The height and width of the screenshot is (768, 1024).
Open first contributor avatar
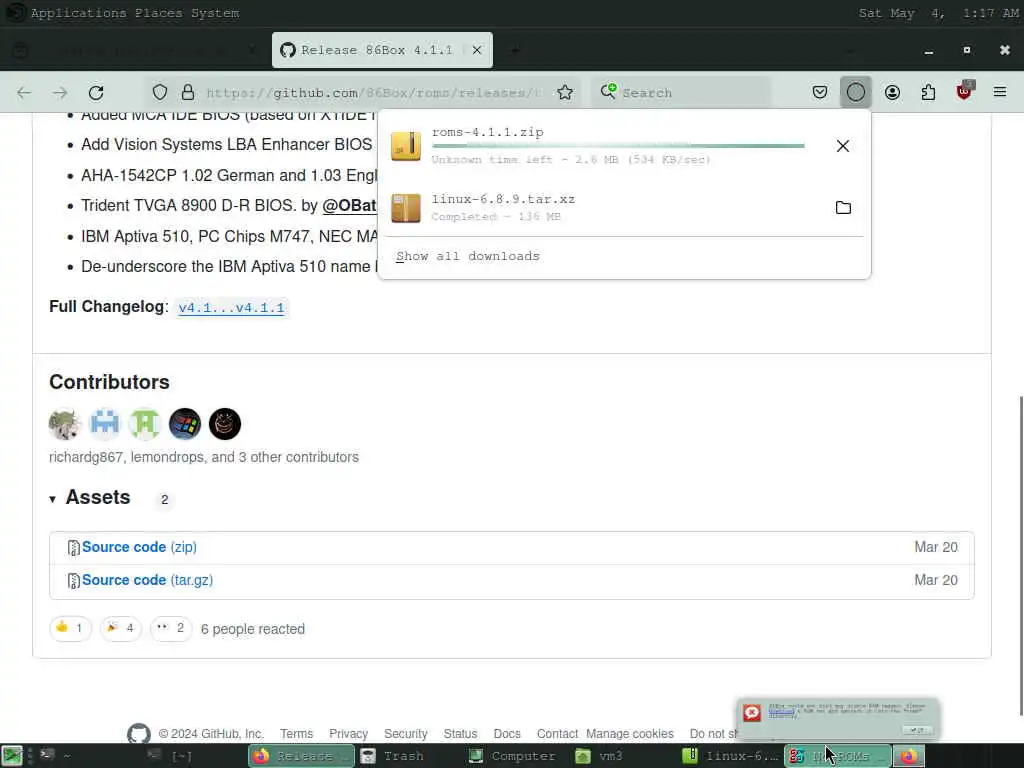pyautogui.click(x=65, y=424)
